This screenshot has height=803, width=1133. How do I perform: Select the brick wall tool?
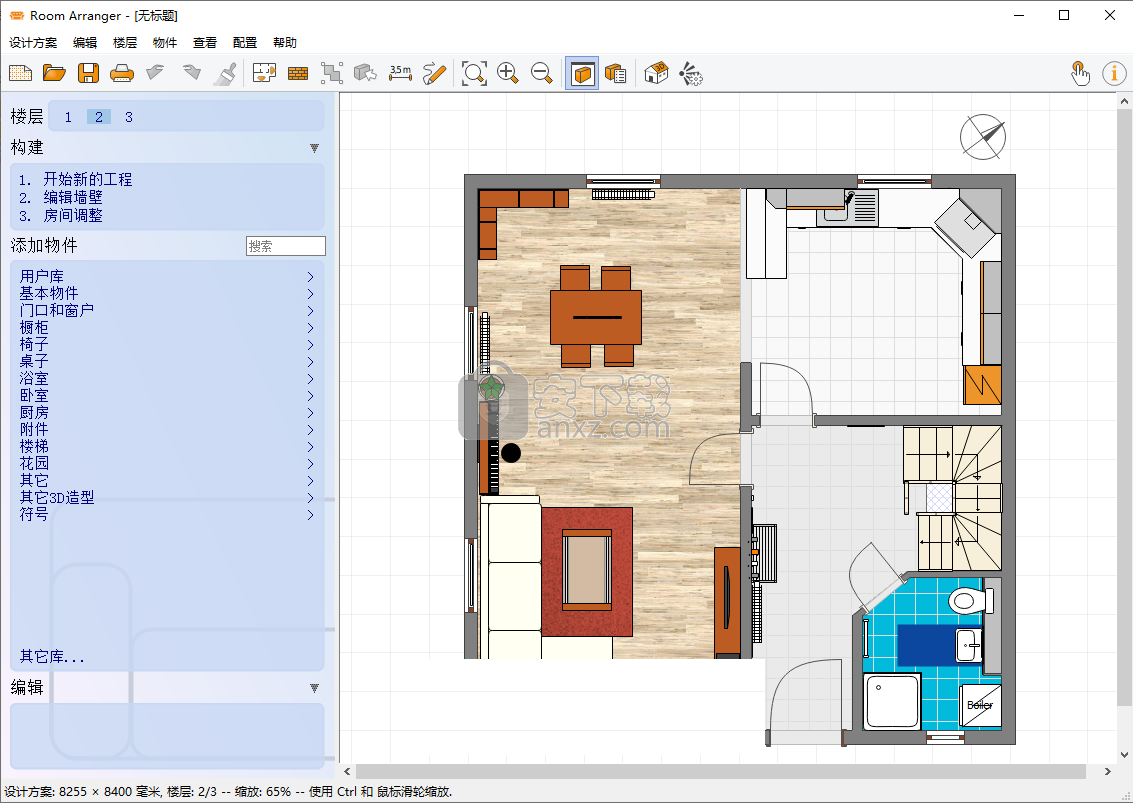(x=298, y=73)
